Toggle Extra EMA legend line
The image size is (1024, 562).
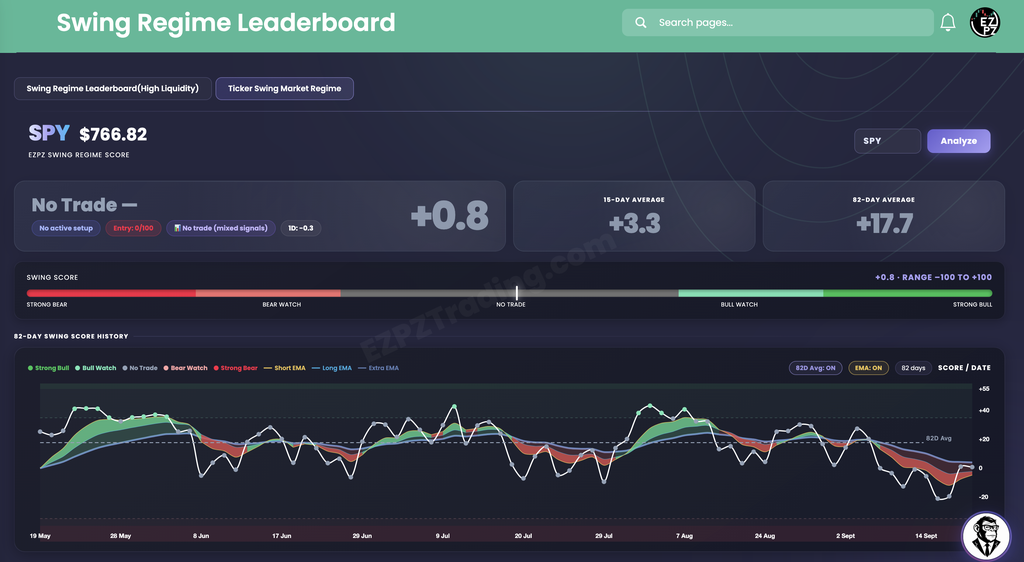point(378,368)
